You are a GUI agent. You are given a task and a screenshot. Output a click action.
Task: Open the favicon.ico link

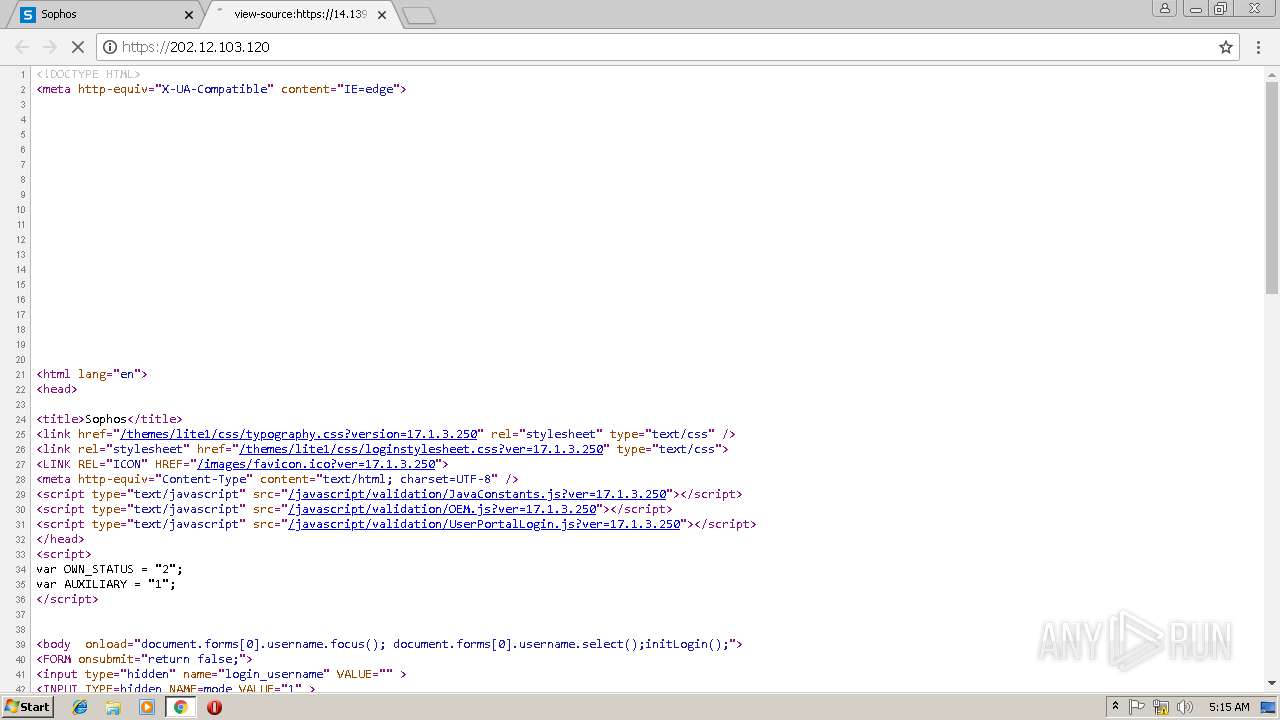pos(318,464)
